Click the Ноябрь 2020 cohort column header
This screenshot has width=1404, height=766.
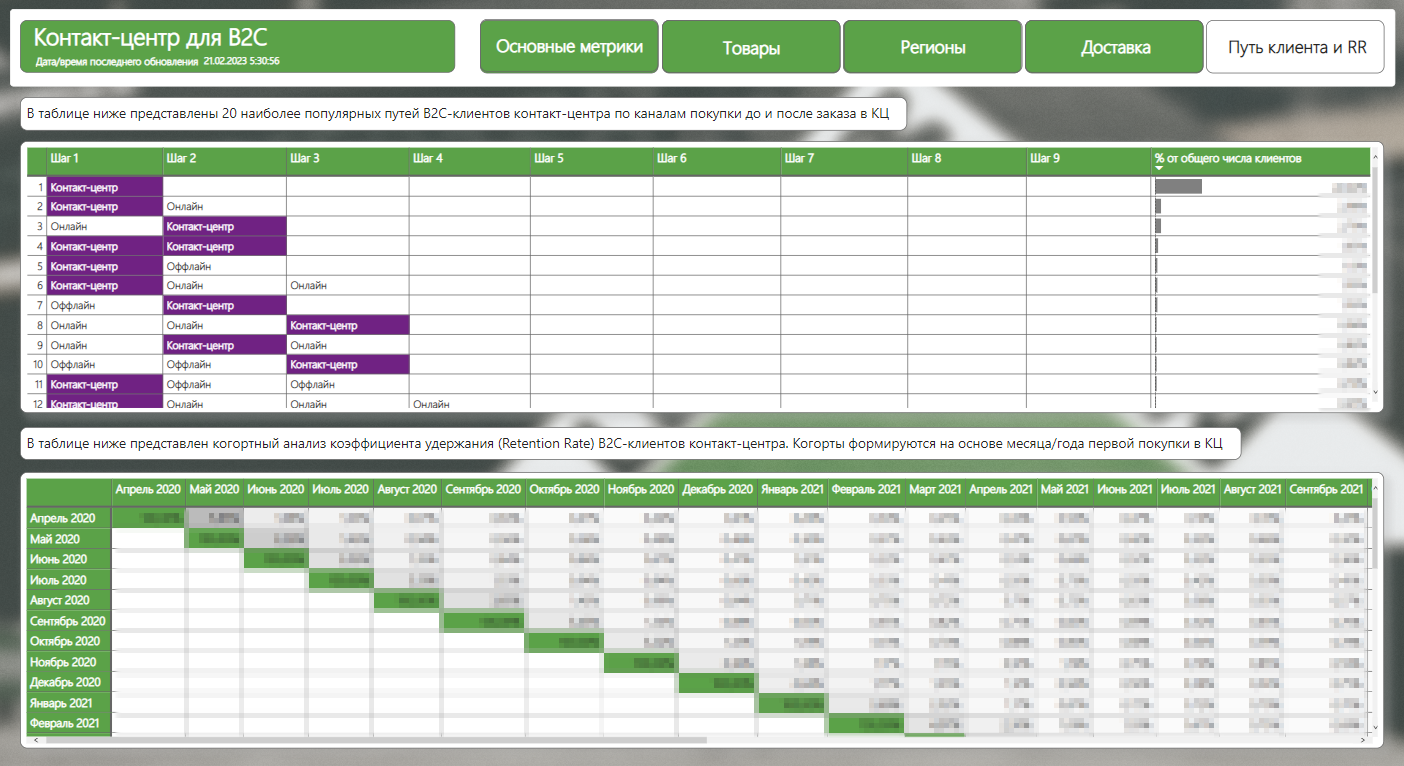tap(640, 490)
